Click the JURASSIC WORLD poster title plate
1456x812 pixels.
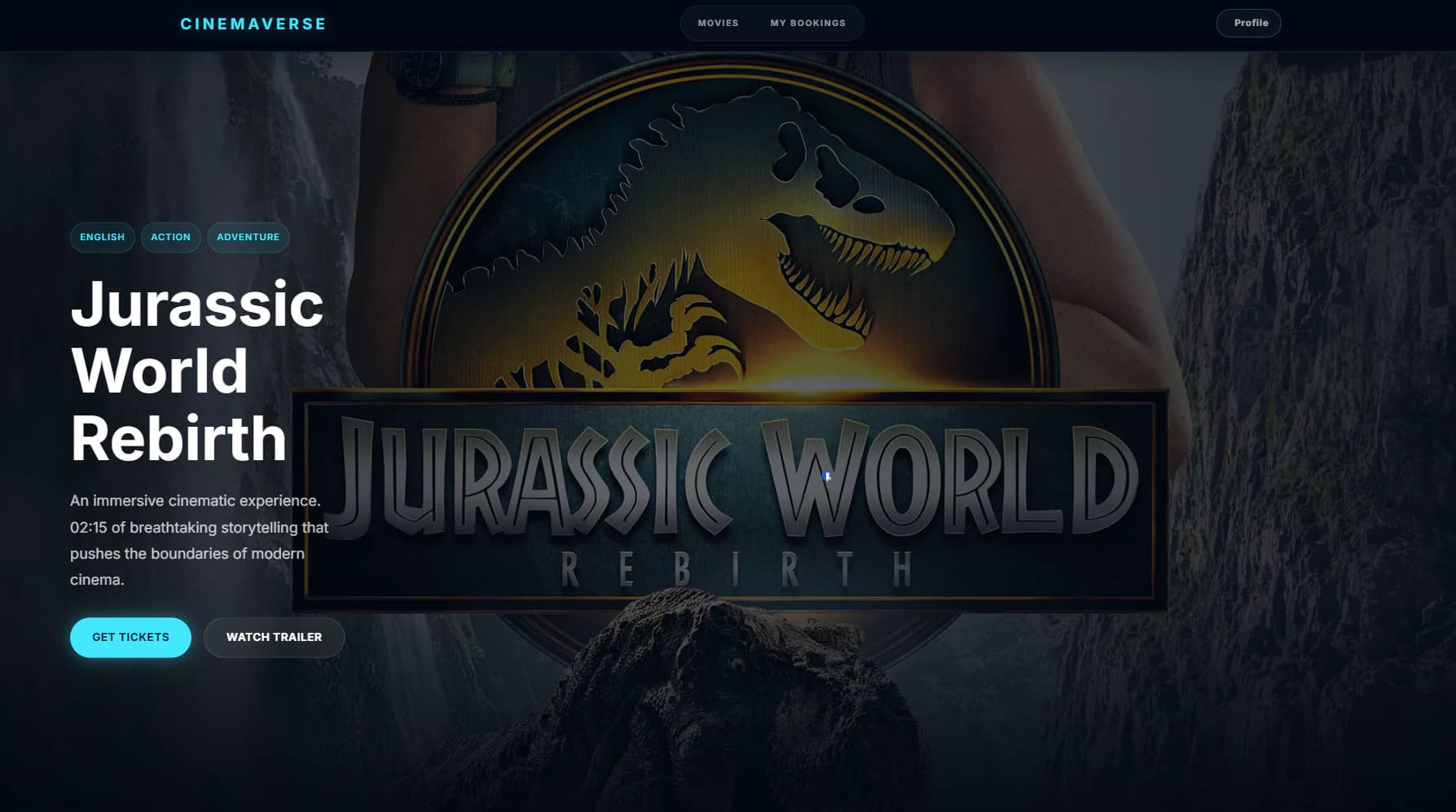[731, 498]
